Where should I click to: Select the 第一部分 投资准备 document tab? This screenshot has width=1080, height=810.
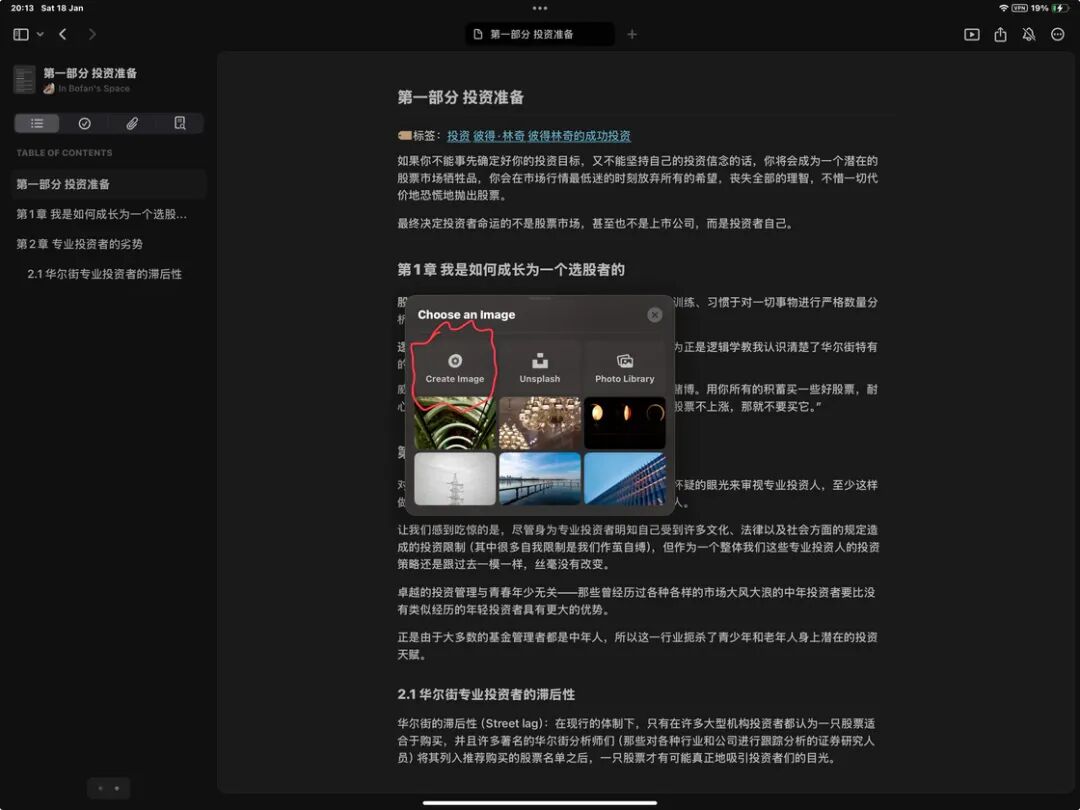[x=540, y=34]
